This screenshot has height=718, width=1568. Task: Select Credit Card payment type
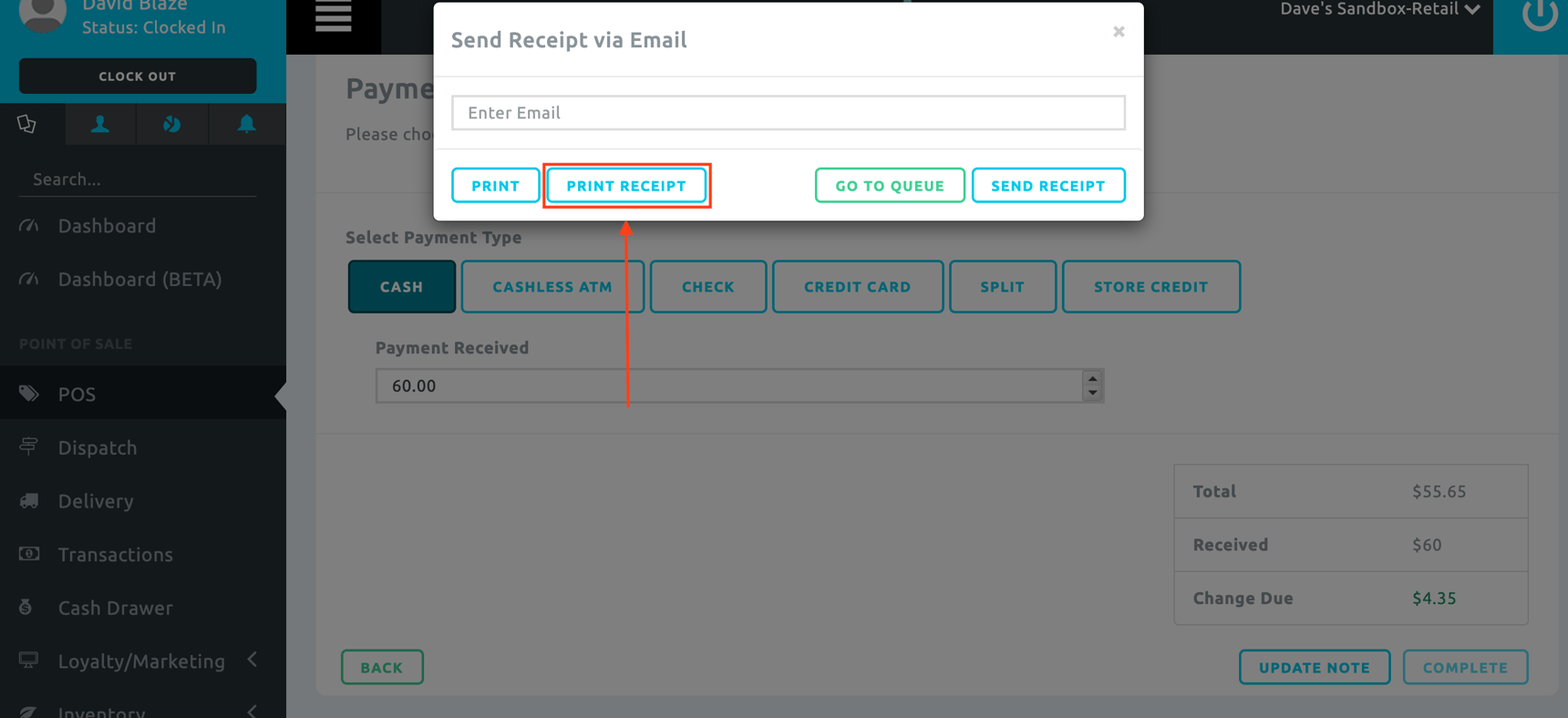(x=857, y=287)
